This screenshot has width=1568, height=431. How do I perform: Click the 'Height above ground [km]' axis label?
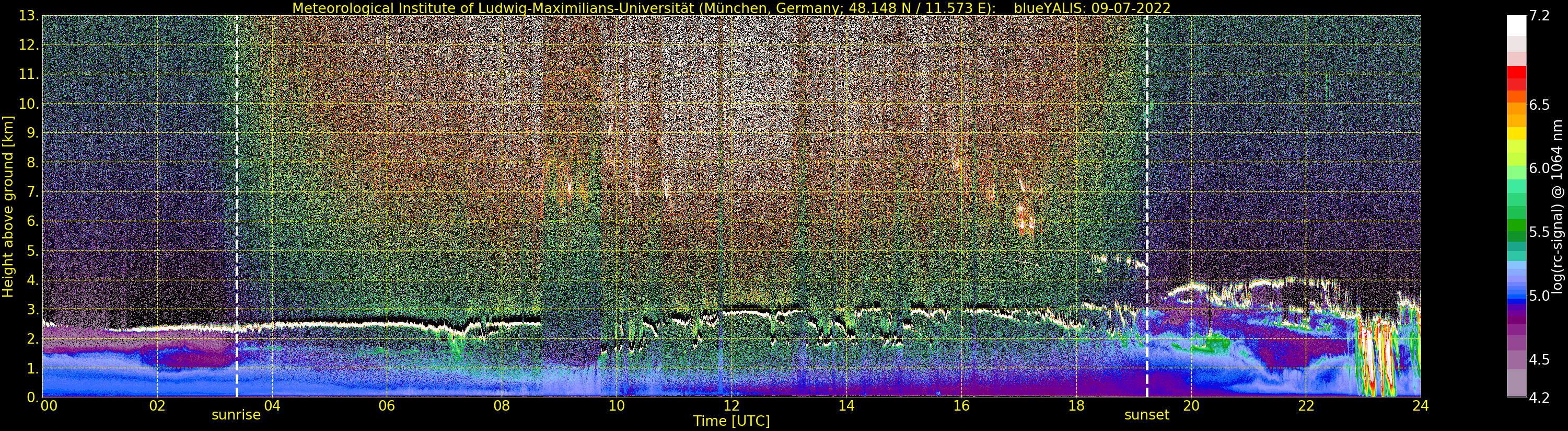8,207
